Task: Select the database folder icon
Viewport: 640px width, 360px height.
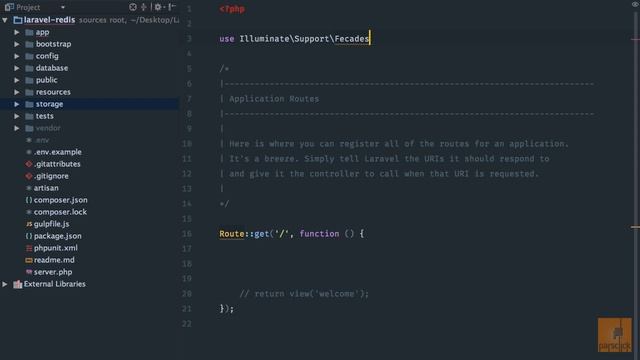Action: click(29, 68)
